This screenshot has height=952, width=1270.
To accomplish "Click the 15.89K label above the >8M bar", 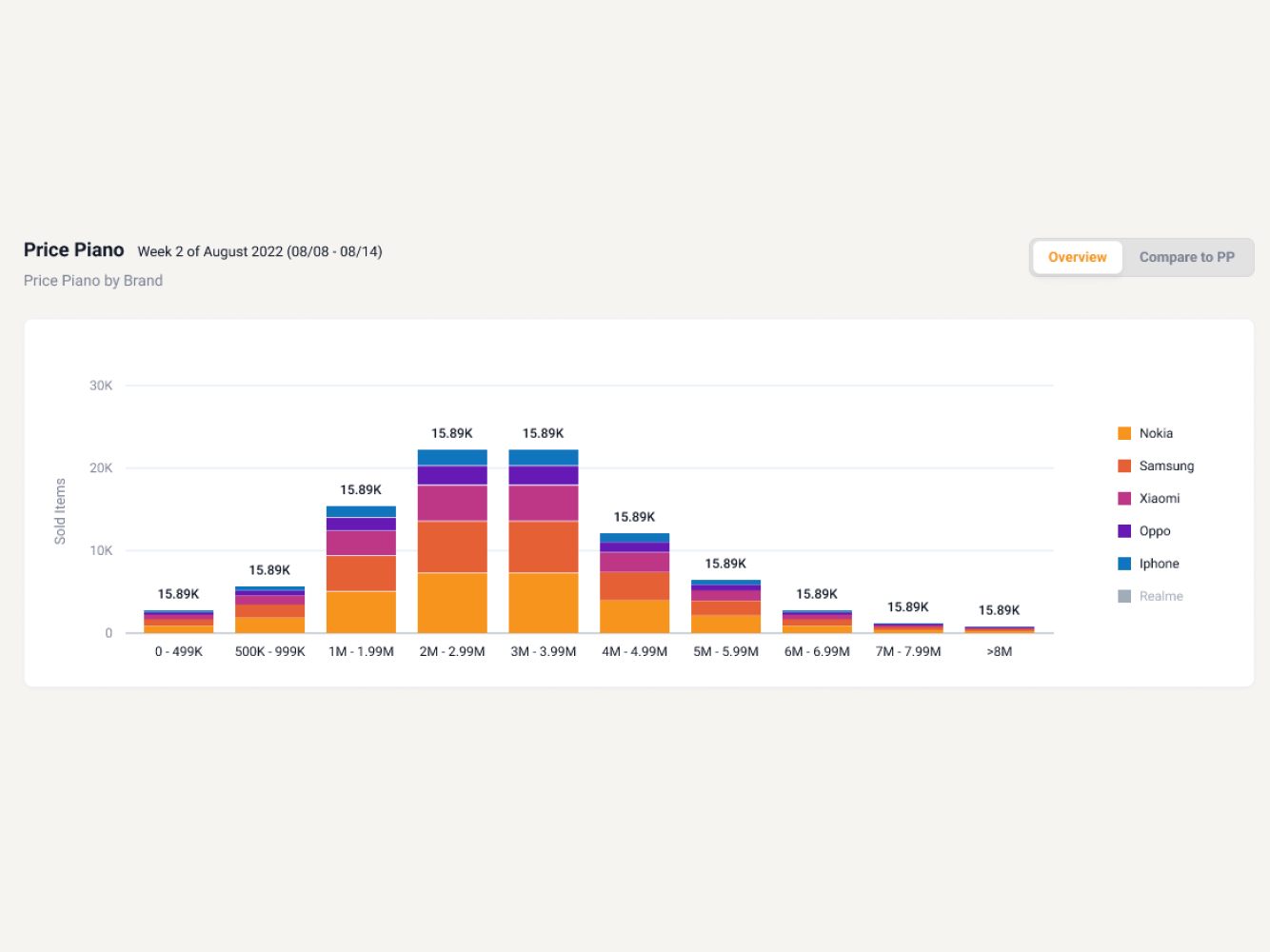I will [x=999, y=610].
